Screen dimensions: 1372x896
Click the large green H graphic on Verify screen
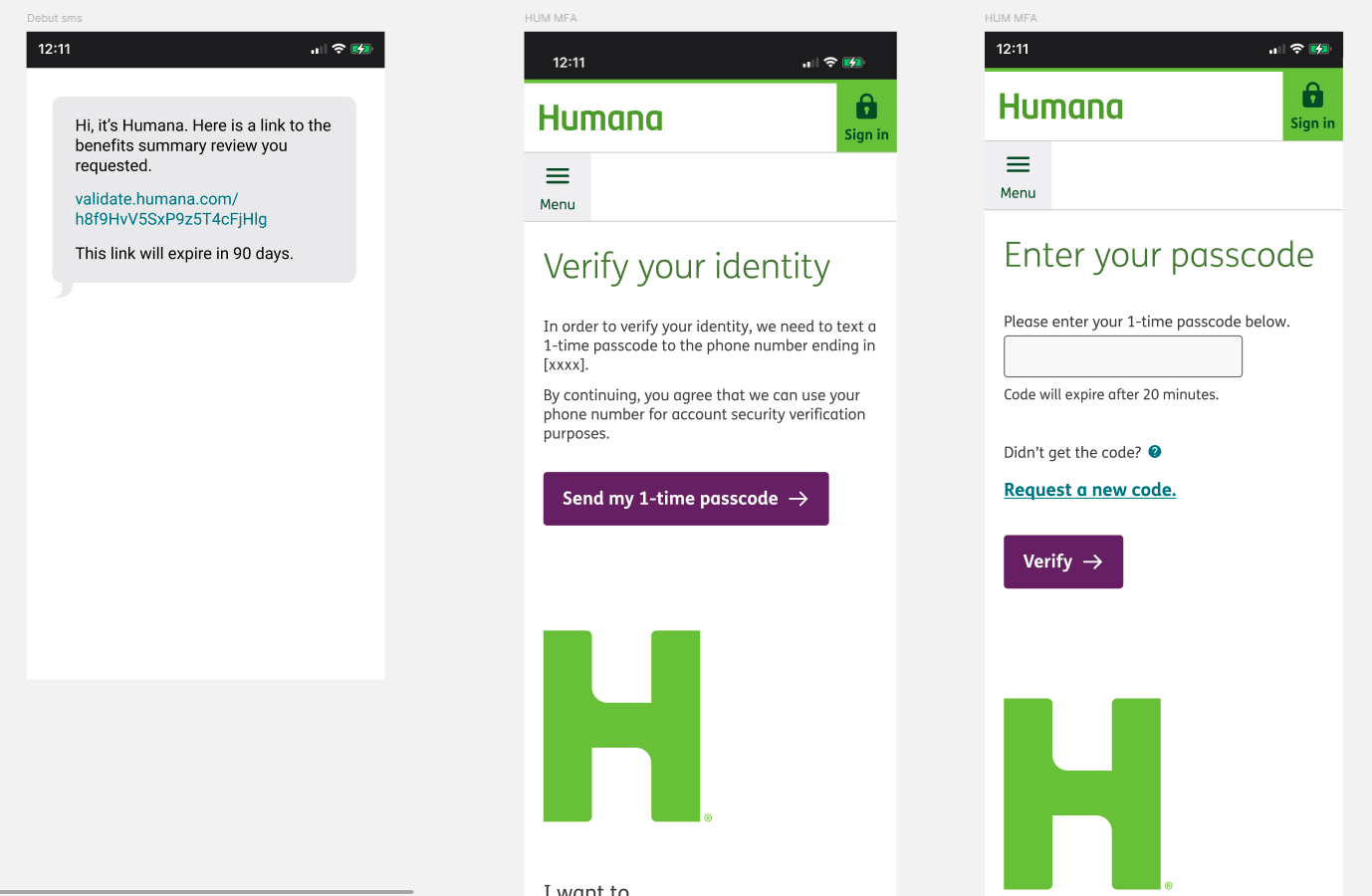pos(622,726)
